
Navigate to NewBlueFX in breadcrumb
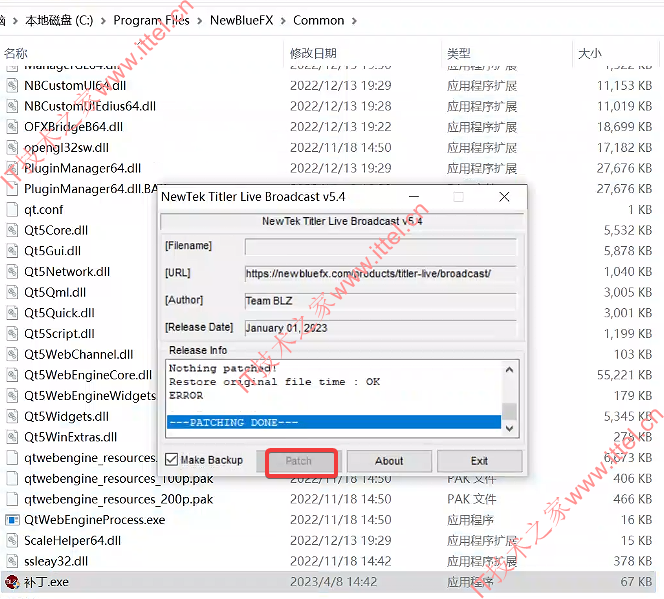(241, 20)
